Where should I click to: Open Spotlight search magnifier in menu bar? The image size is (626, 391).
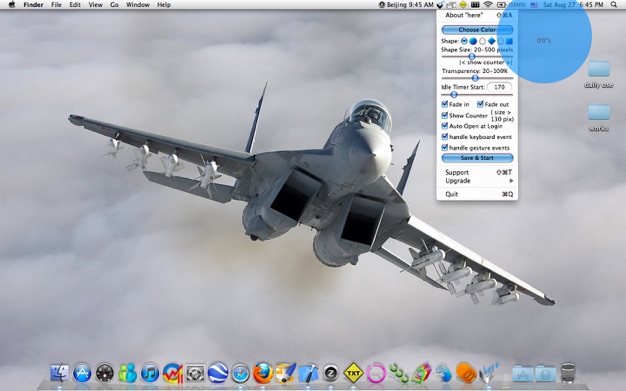coord(614,5)
